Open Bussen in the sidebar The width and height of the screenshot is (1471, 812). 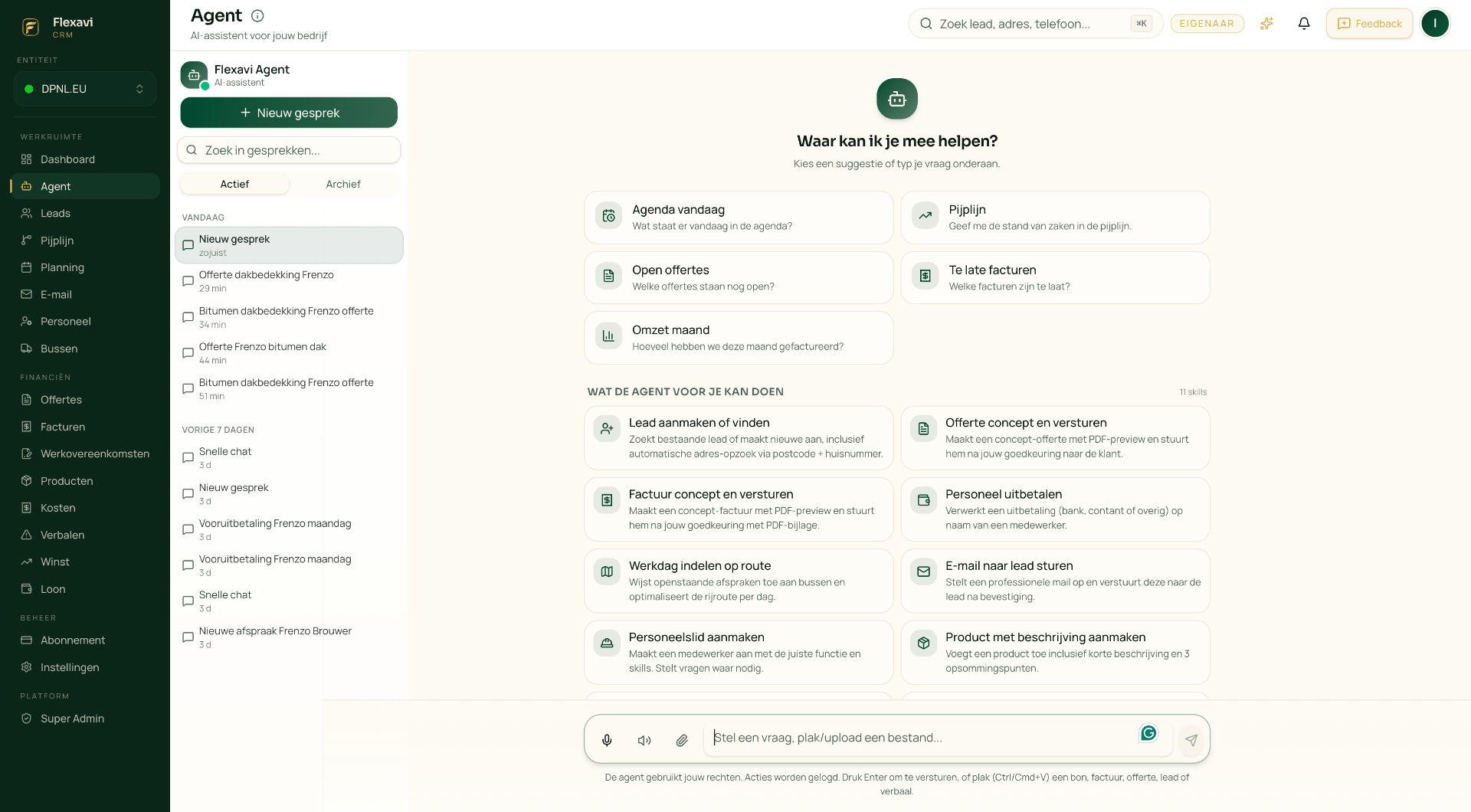tap(85, 349)
